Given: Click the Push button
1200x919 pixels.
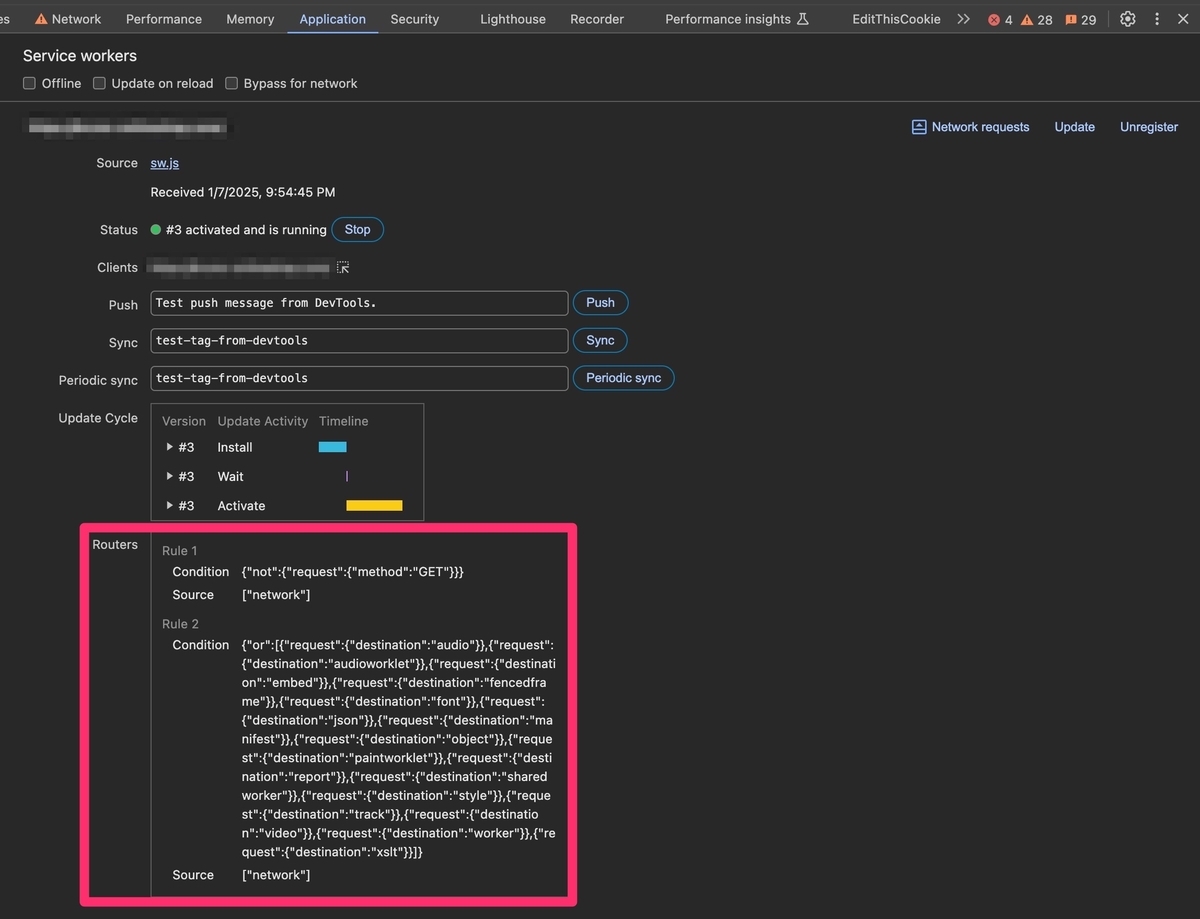Looking at the screenshot, I should [x=600, y=303].
